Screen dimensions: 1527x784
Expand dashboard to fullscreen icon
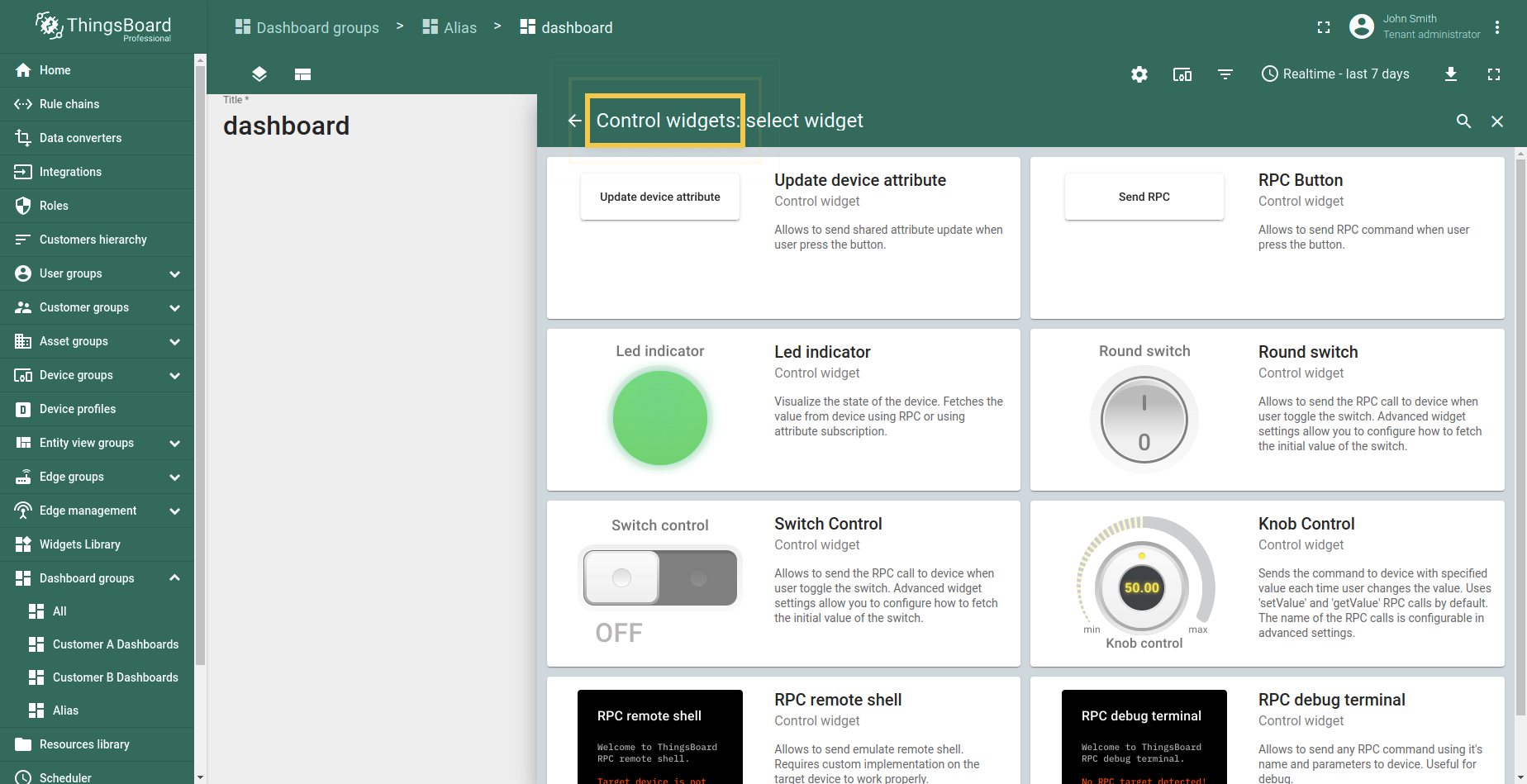[1494, 74]
